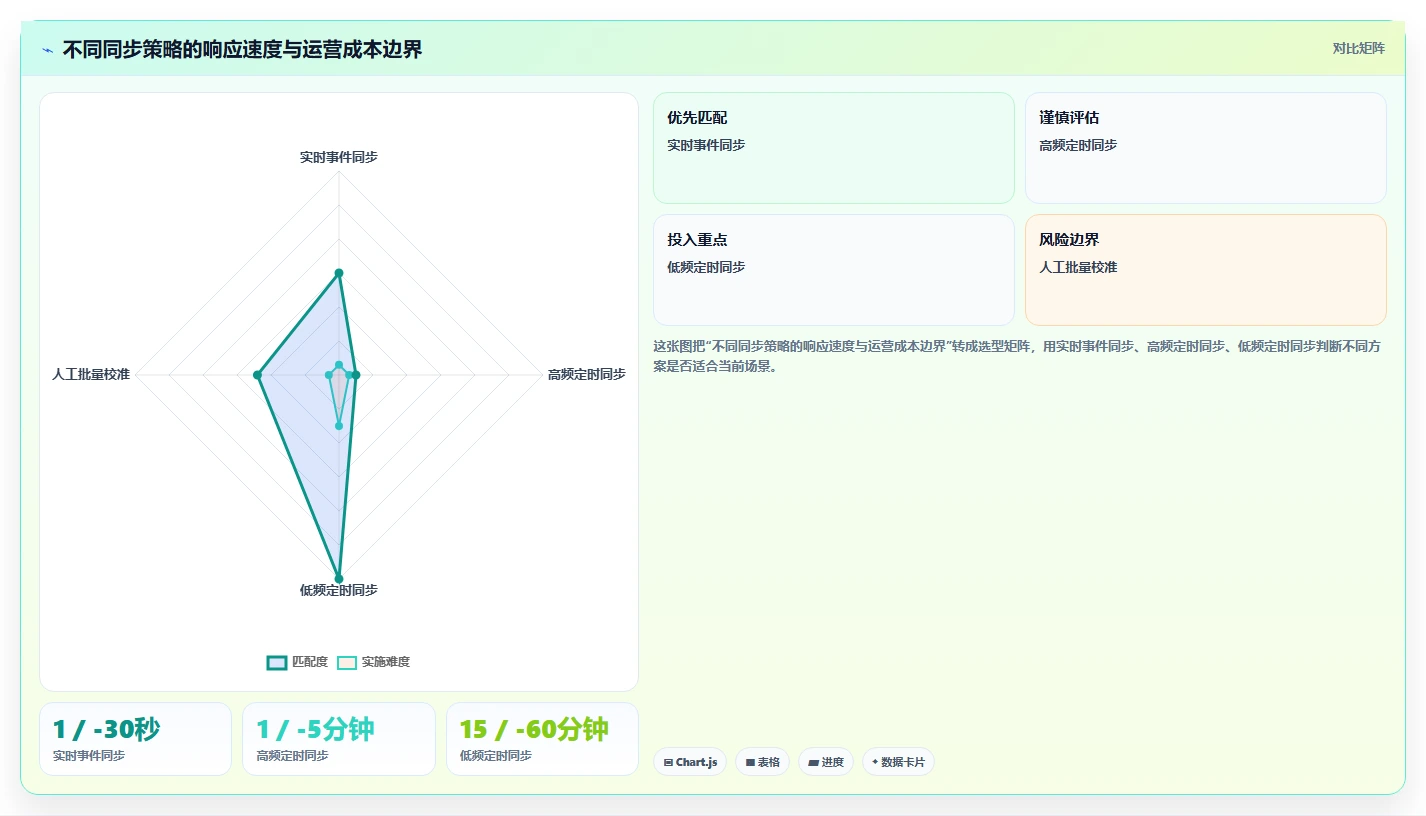Screen dimensions: 1426x816
Task: Click 高频定时同步 text under 谨慎评估
Action: pos(1078,145)
